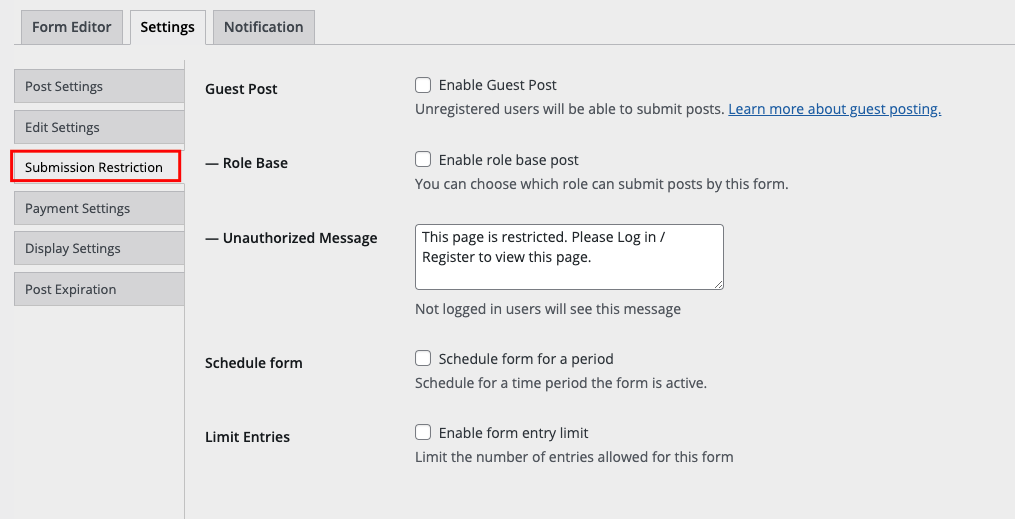Open the Payment Settings section
The image size is (1015, 519).
pyautogui.click(x=99, y=208)
